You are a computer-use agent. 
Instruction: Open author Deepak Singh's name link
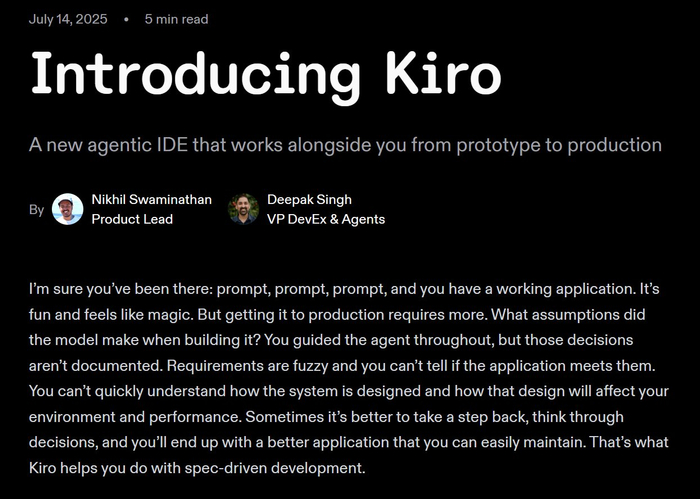309,199
